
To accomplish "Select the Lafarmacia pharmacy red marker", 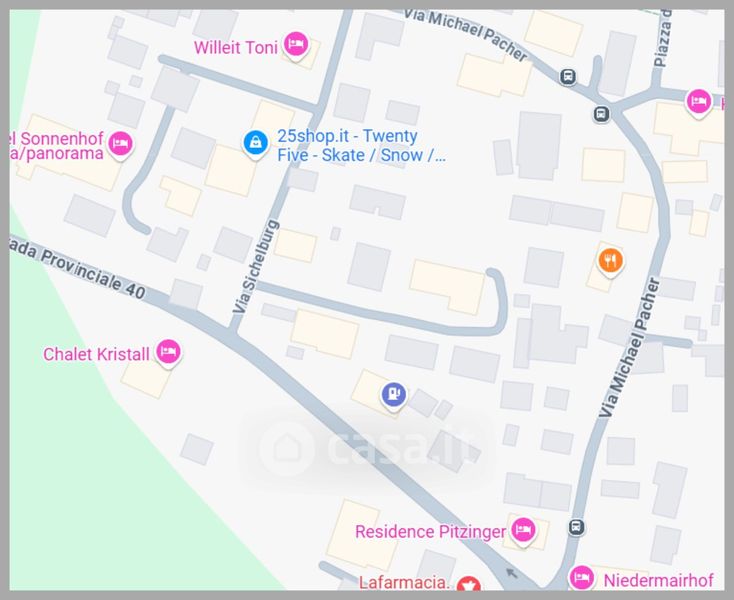I will [469, 584].
